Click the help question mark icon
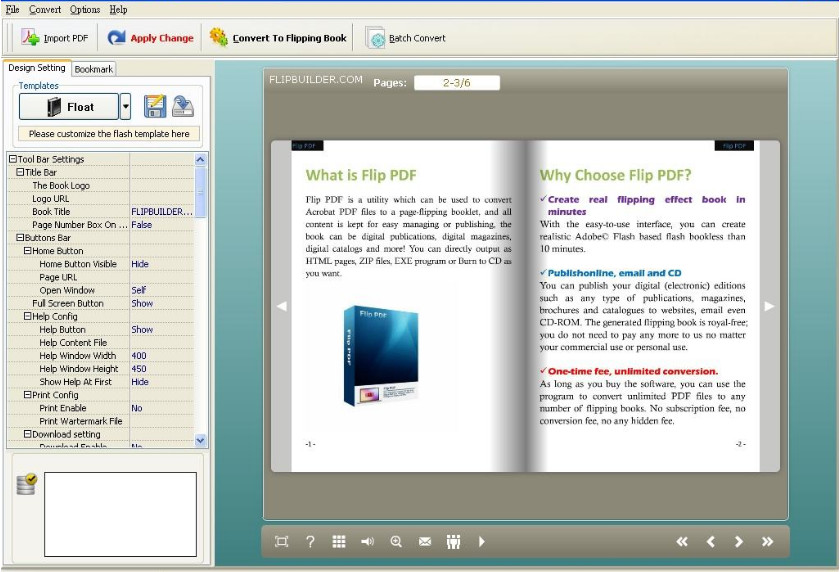Viewport: 840px width, 572px height. click(x=310, y=541)
